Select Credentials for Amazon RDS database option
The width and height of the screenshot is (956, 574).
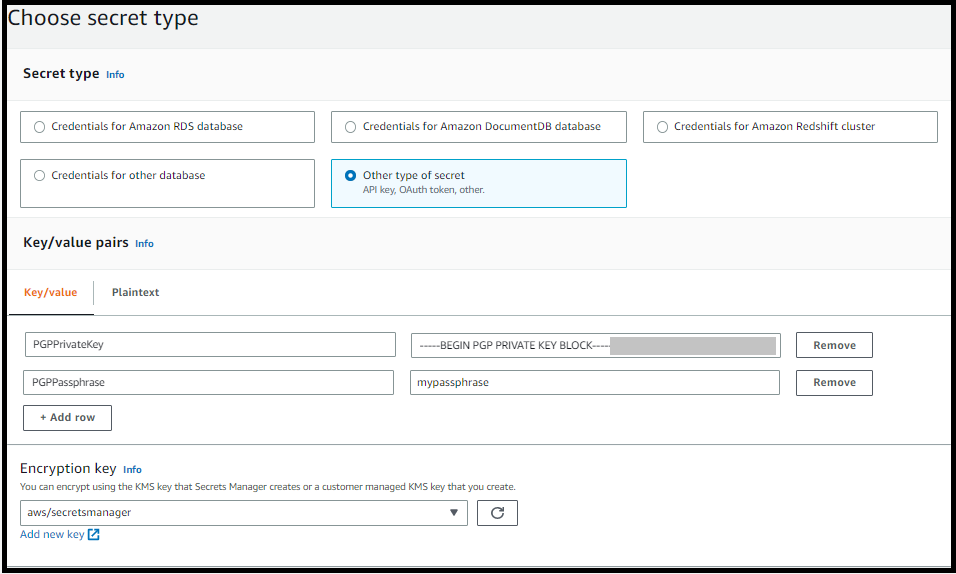coord(40,127)
